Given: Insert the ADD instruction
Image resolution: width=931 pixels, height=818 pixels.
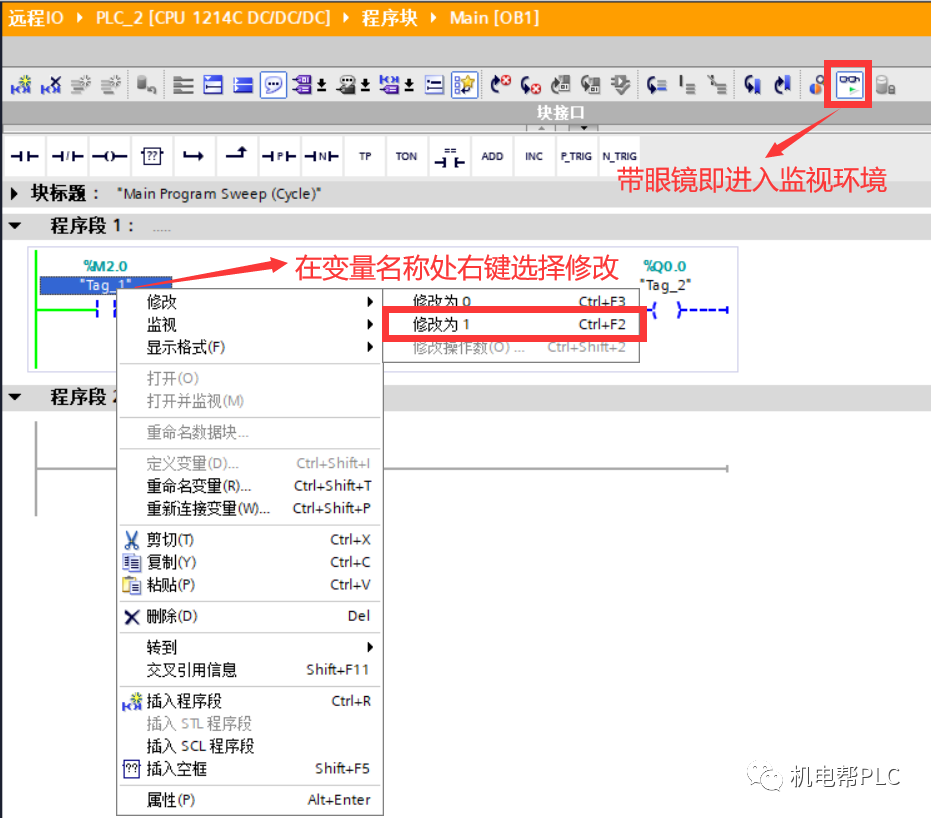Looking at the screenshot, I should tap(492, 156).
